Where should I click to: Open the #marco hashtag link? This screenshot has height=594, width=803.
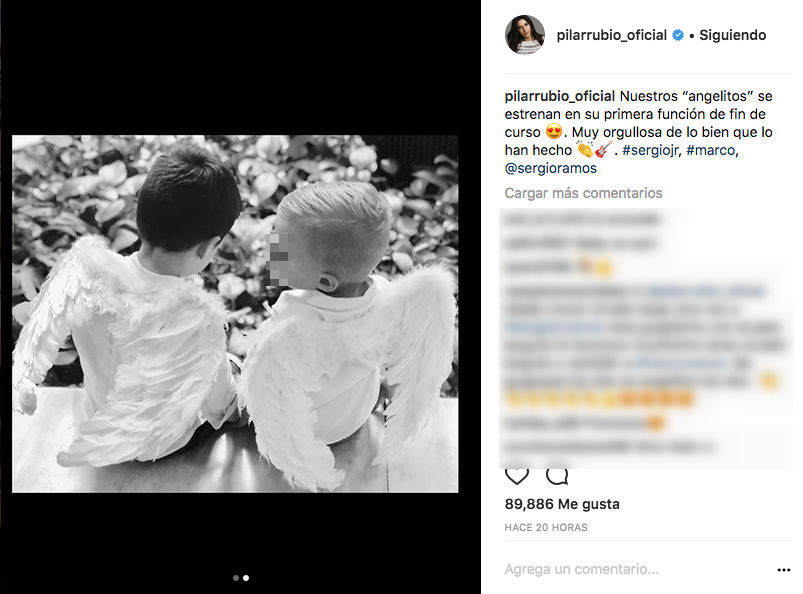[x=711, y=150]
